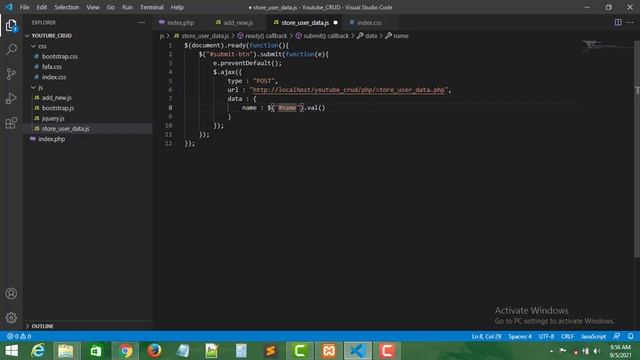The width and height of the screenshot is (640, 360).
Task: Switch to the index.css editor tab
Action: (x=369, y=22)
